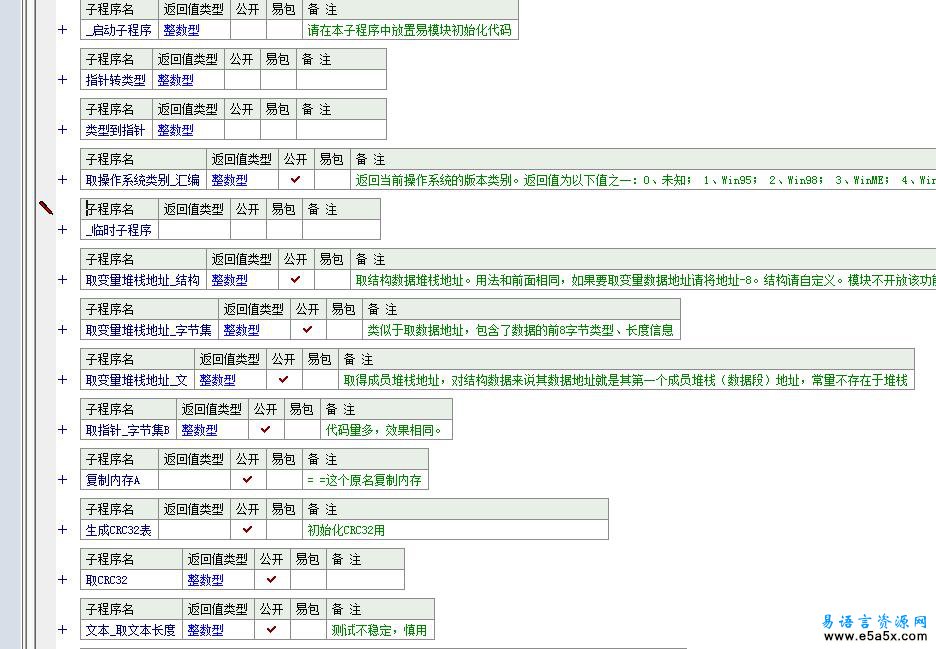
Task: Toggle 公开 check for 取指针_字节集B
Action: pos(266,429)
